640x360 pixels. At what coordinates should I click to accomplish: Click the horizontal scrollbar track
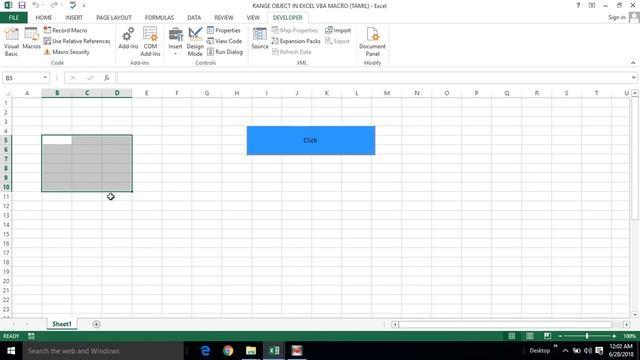[x=505, y=324]
